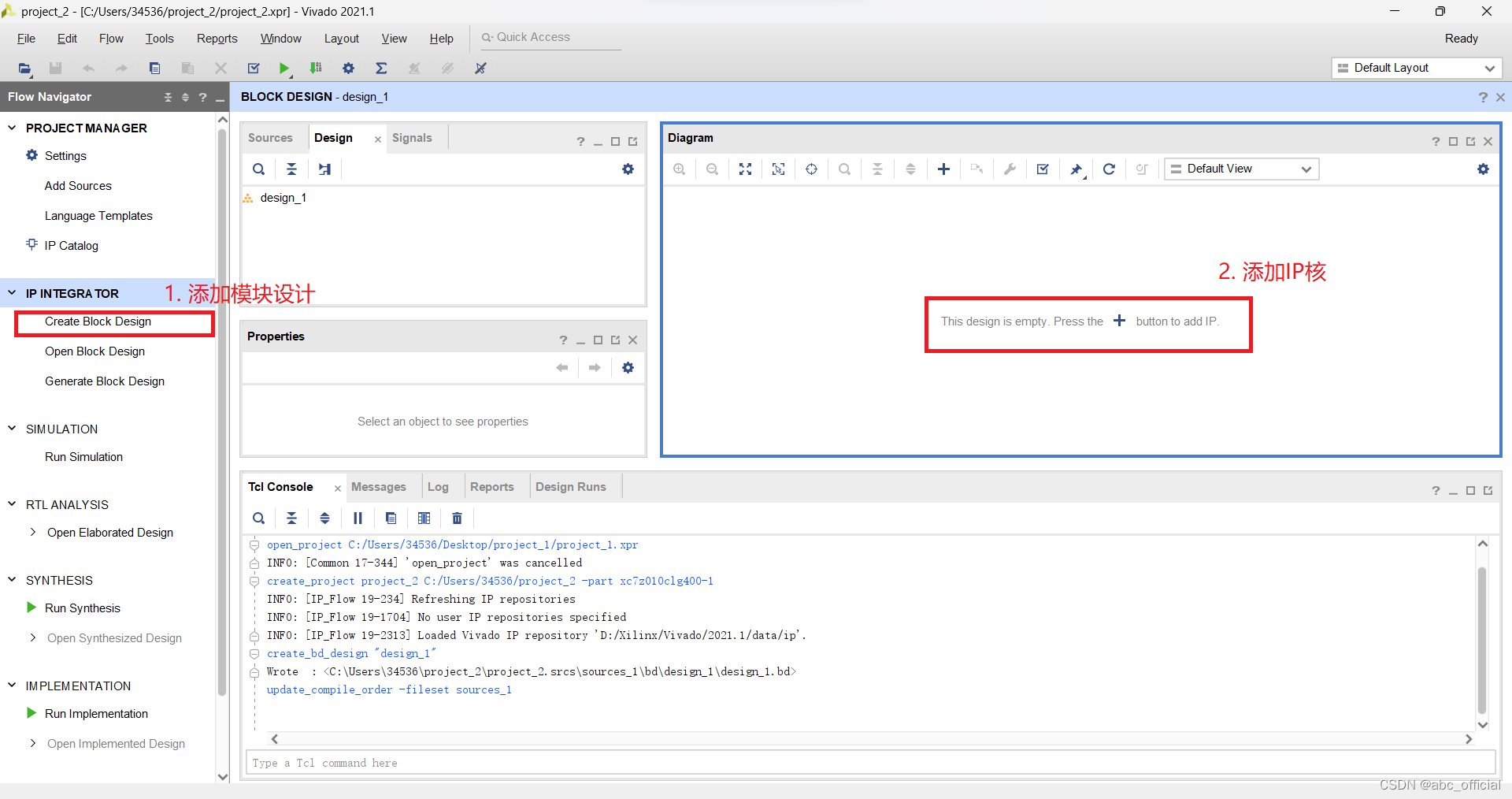The image size is (1512, 799).
Task: Open the Log tab
Action: 438,487
